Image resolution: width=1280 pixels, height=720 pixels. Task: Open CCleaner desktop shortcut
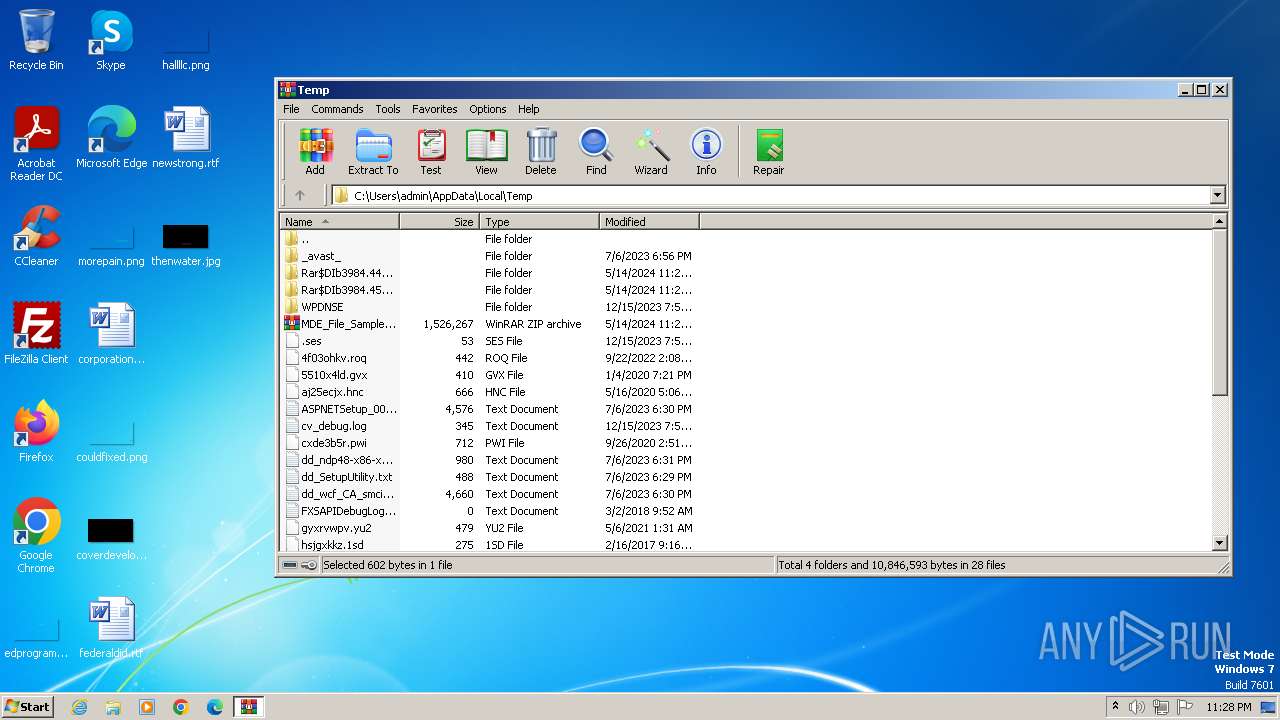point(36,236)
